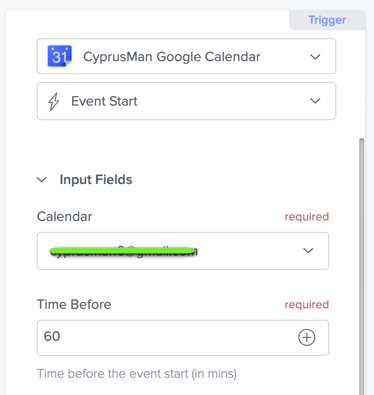This screenshot has width=374, height=395.
Task: Click the chevron beside CyprusMan Google Calendar
Action: 315,57
